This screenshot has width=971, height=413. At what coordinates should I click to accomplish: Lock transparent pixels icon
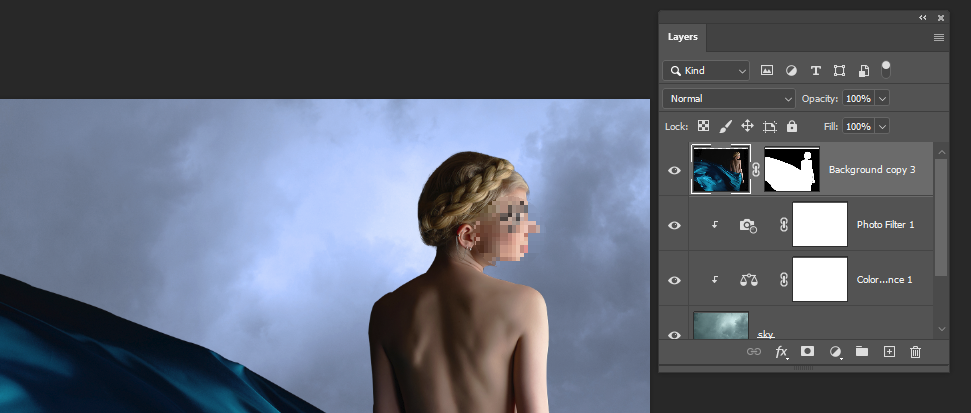(x=703, y=126)
